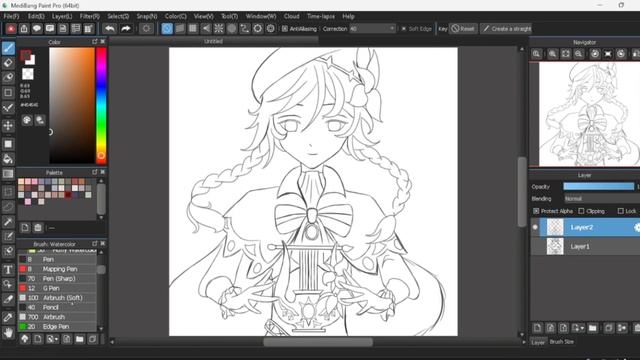The width and height of the screenshot is (640, 360).
Task: Select the Hand pan tool
Action: point(8,333)
